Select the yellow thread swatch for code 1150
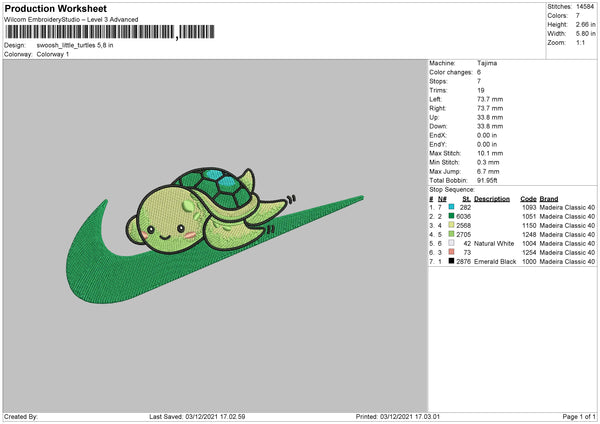The height and width of the screenshot is (424, 600). click(452, 225)
